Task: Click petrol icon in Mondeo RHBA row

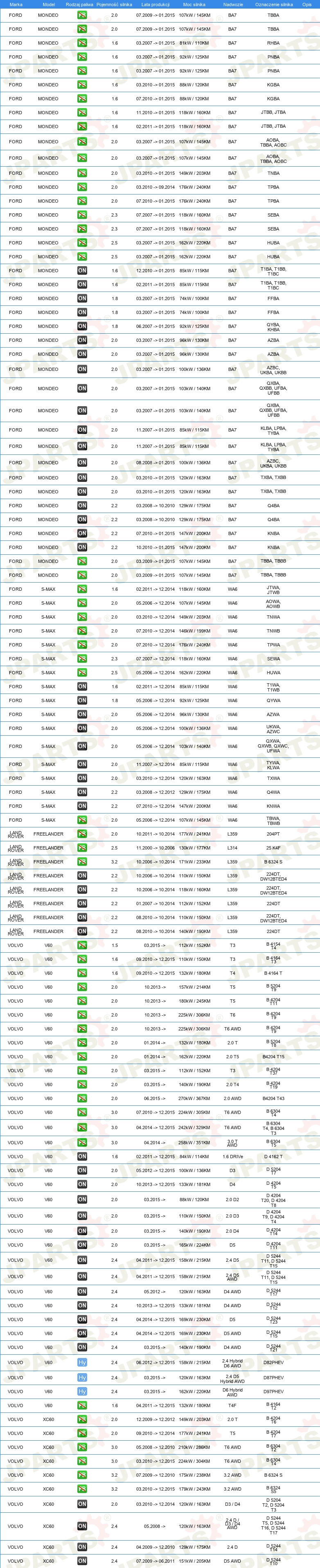Action: [82, 43]
